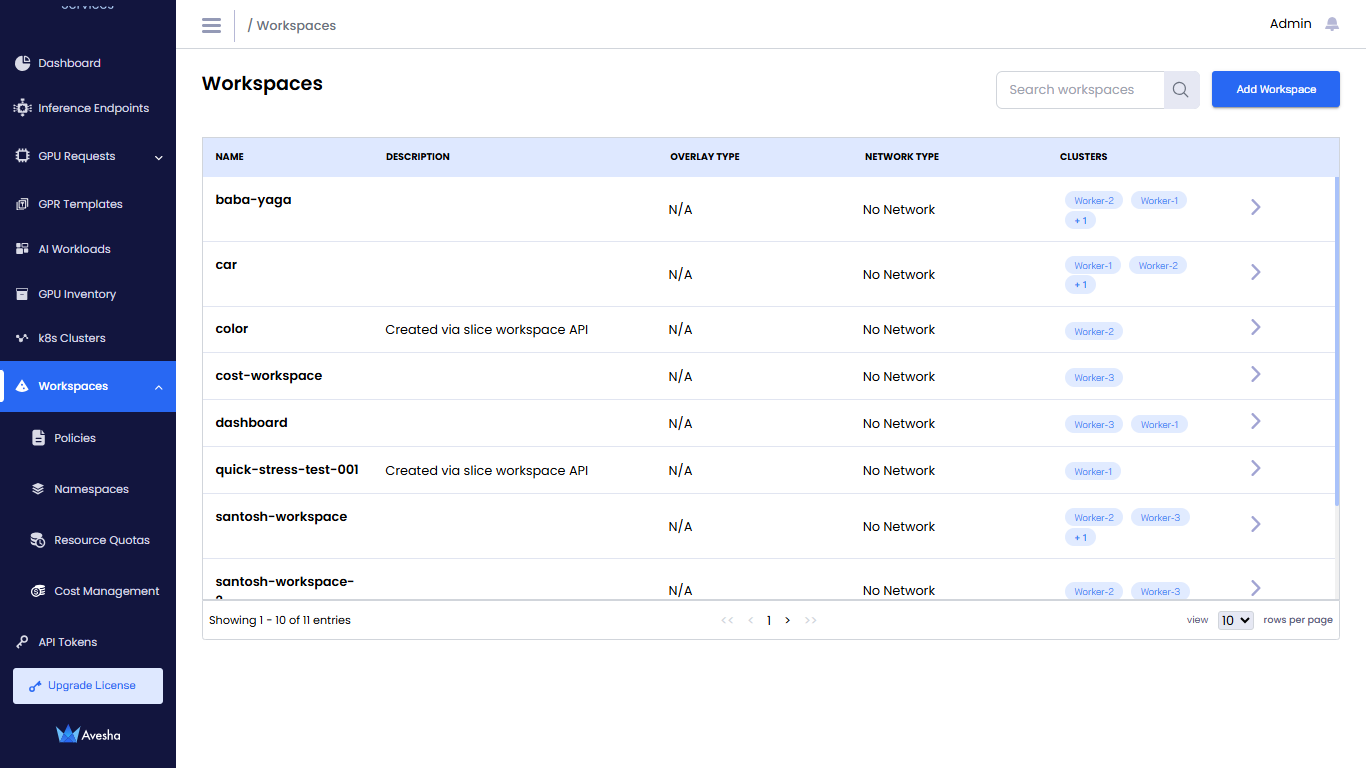Open notifications bell icon
1366x768 pixels.
(1332, 24)
